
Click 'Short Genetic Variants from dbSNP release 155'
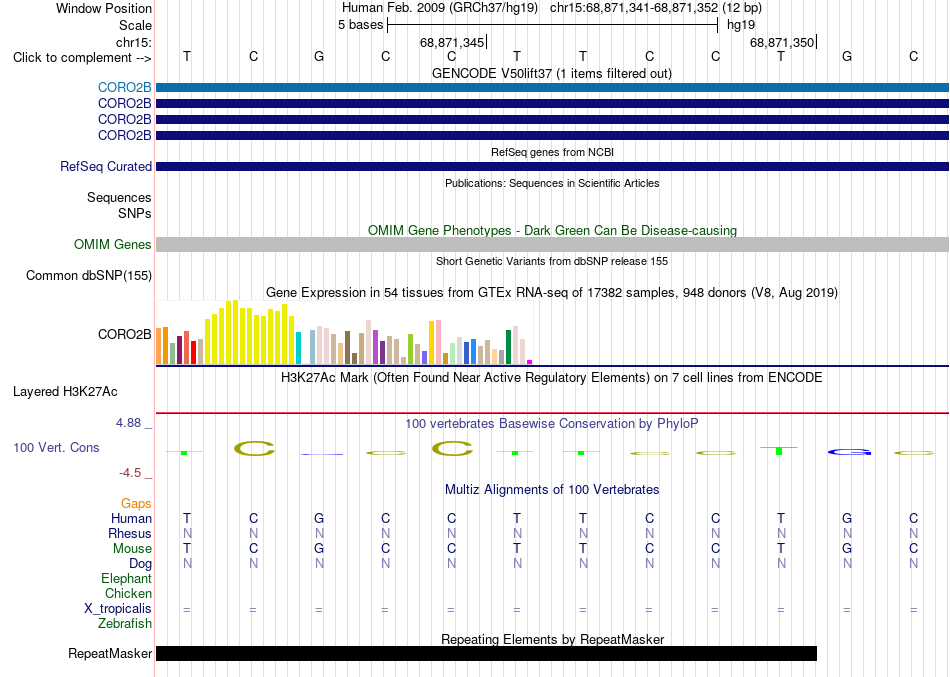point(552,261)
